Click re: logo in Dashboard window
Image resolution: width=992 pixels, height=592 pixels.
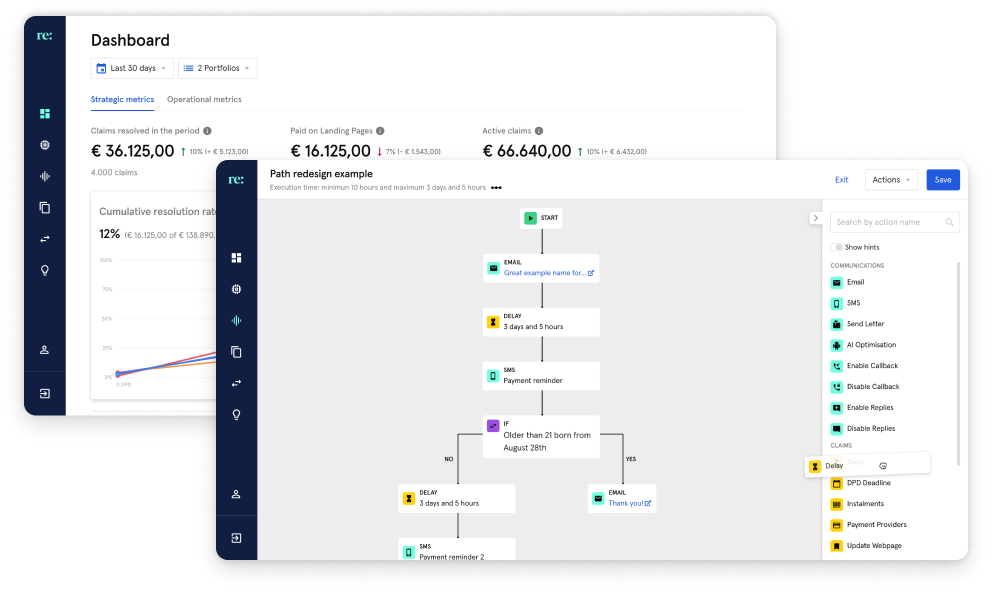coord(44,35)
